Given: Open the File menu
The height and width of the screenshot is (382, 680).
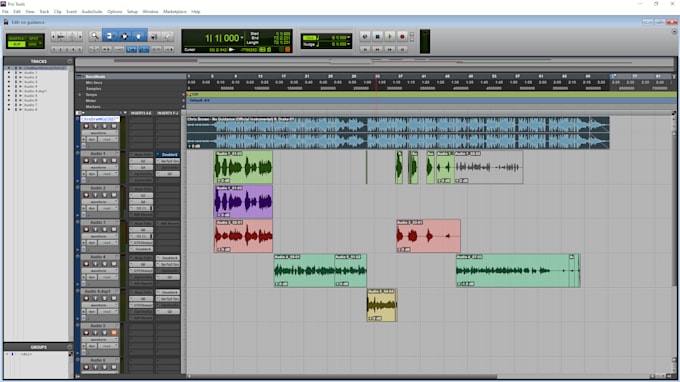Looking at the screenshot, I should tap(5, 12).
